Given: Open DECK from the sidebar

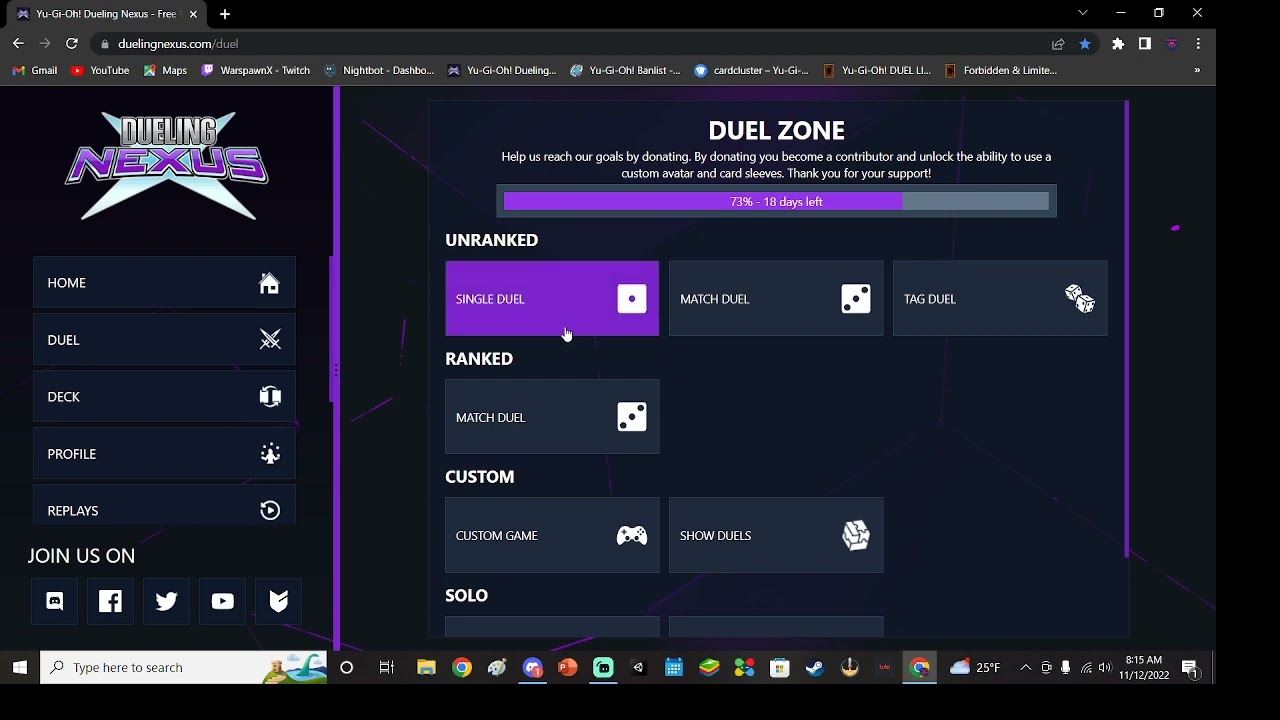Looking at the screenshot, I should 164,397.
